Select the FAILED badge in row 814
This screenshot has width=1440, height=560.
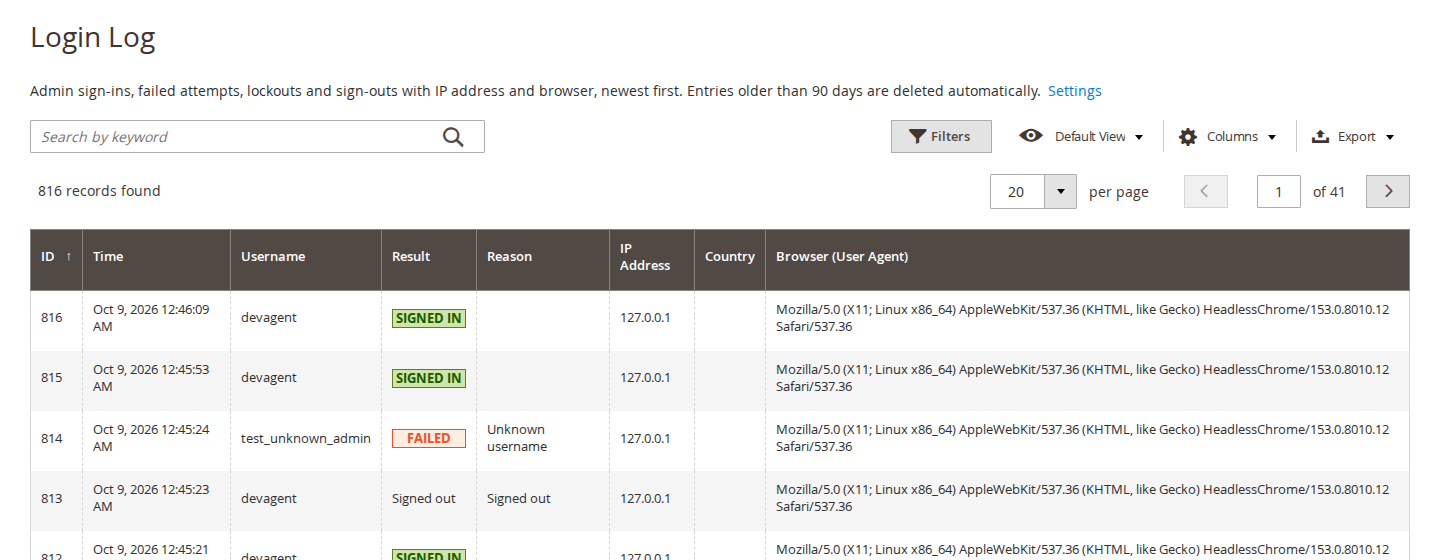(429, 438)
